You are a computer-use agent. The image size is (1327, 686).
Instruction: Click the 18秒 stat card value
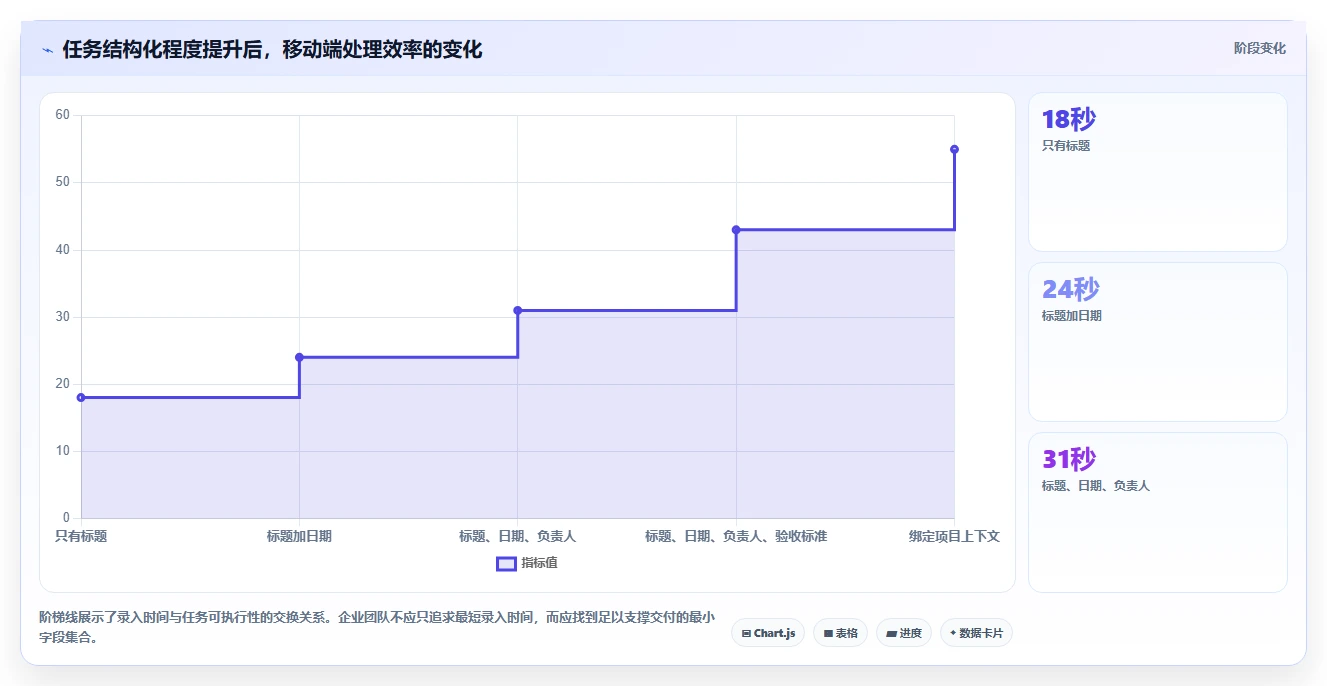coord(1069,120)
